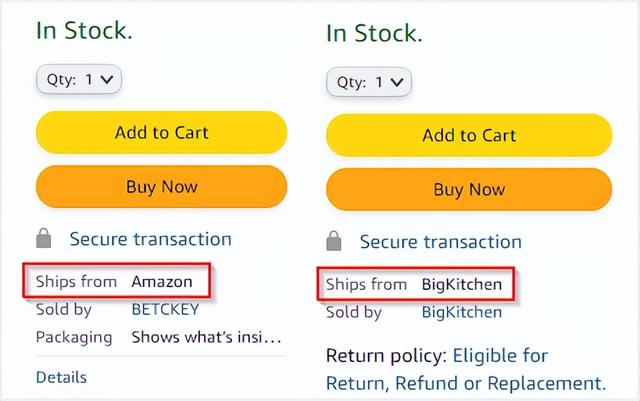Open the right Qty dropdown
Screen dimensions: 640x401
click(369, 82)
